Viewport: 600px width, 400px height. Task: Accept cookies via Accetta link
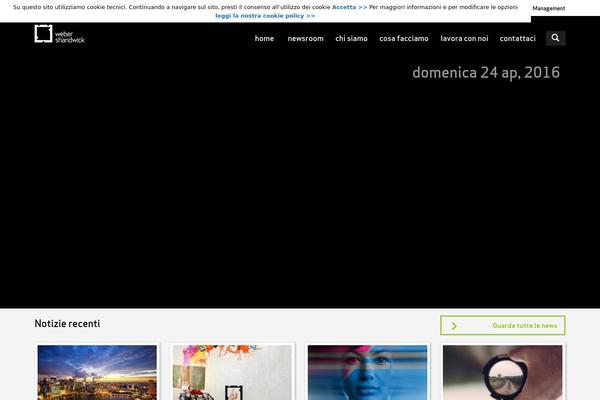(349, 7)
